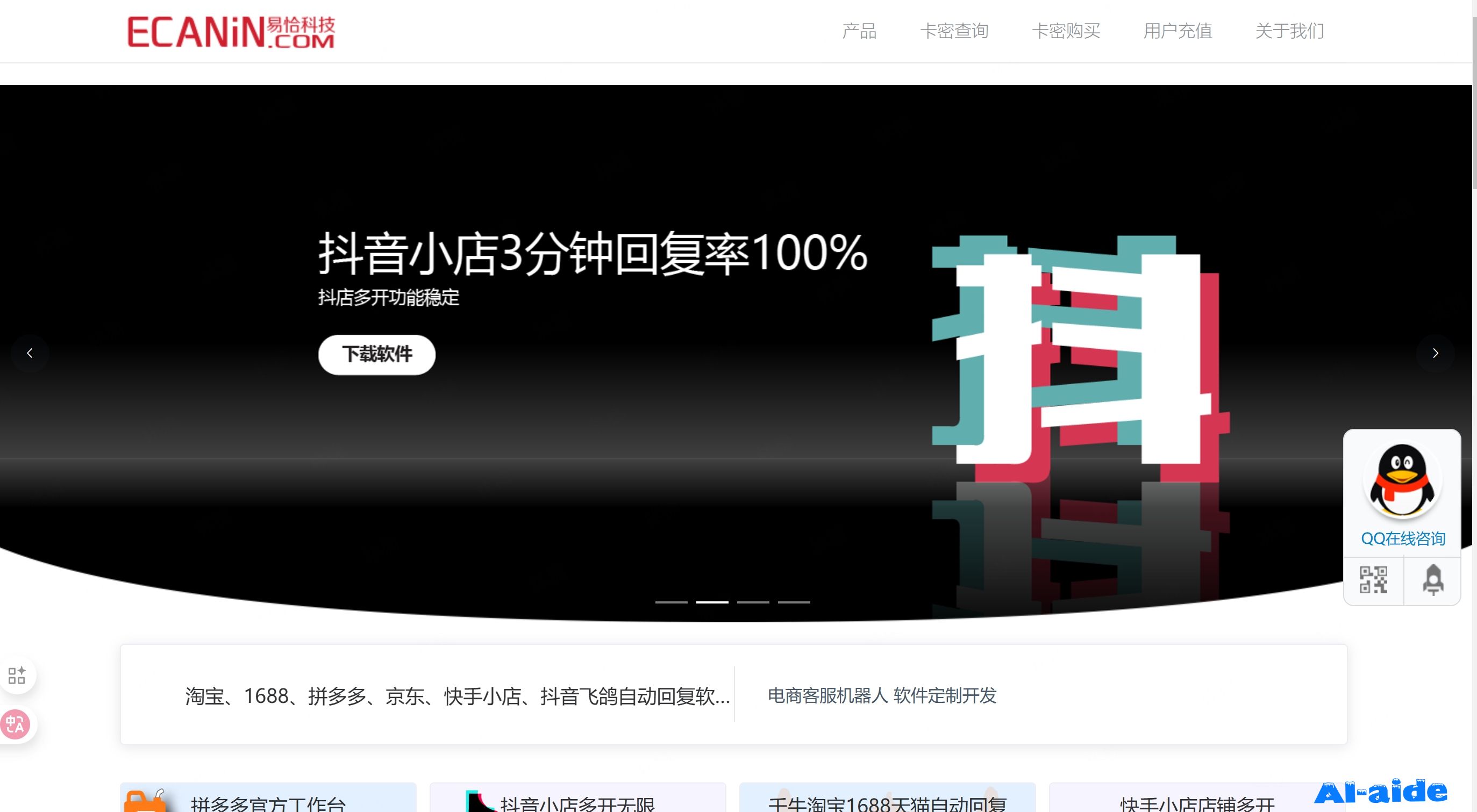Select the second carousel indicator
This screenshot has width=1477, height=812.
click(712, 602)
